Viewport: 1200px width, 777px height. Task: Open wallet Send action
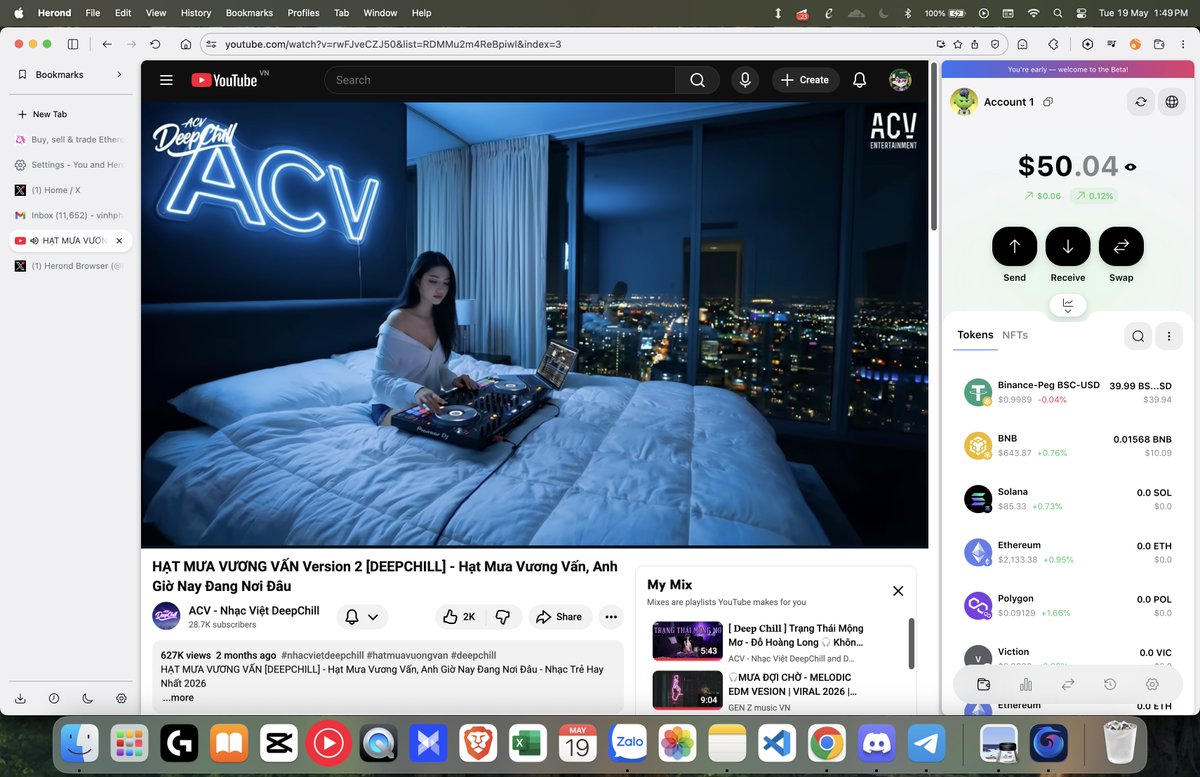coord(1014,246)
